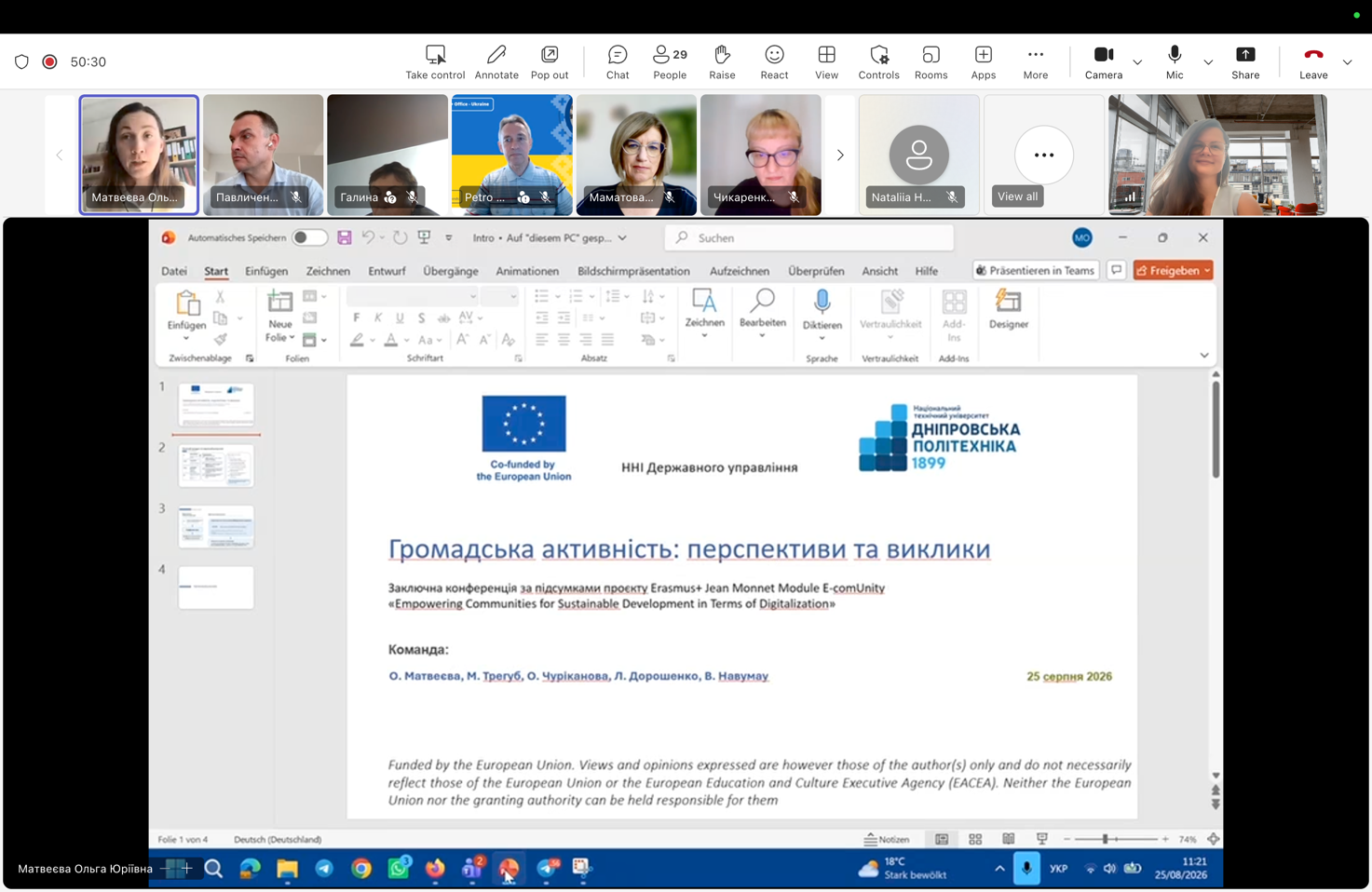This screenshot has height=892, width=1372.
Task: Toggle Italic (K) formatting in PowerPoint ribbon
Action: [x=378, y=318]
